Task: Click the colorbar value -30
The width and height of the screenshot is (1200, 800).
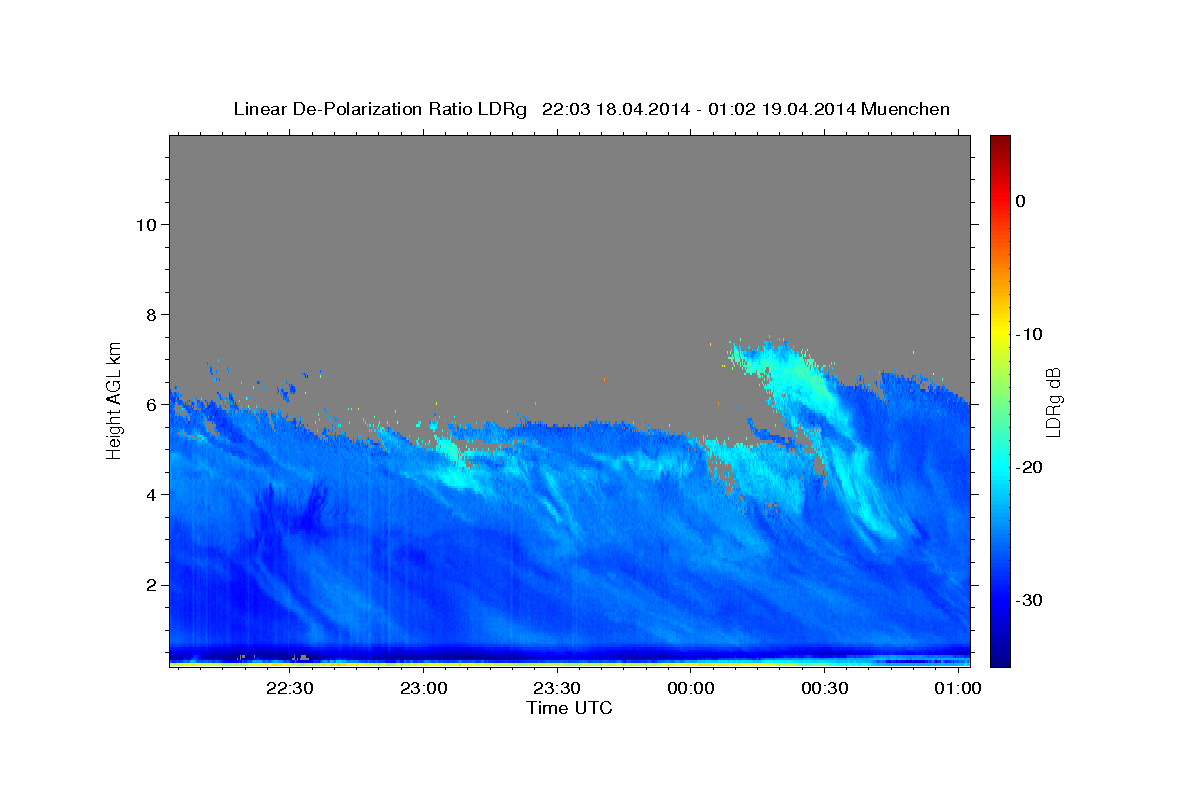Action: coord(1029,600)
